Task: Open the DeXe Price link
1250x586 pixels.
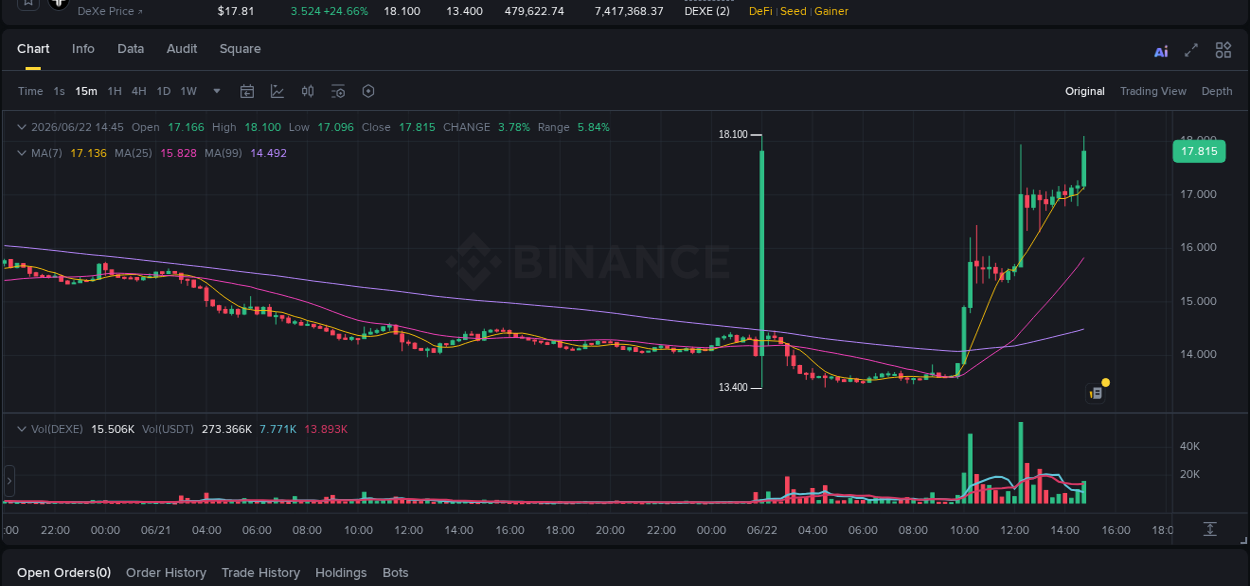Action: (110, 11)
